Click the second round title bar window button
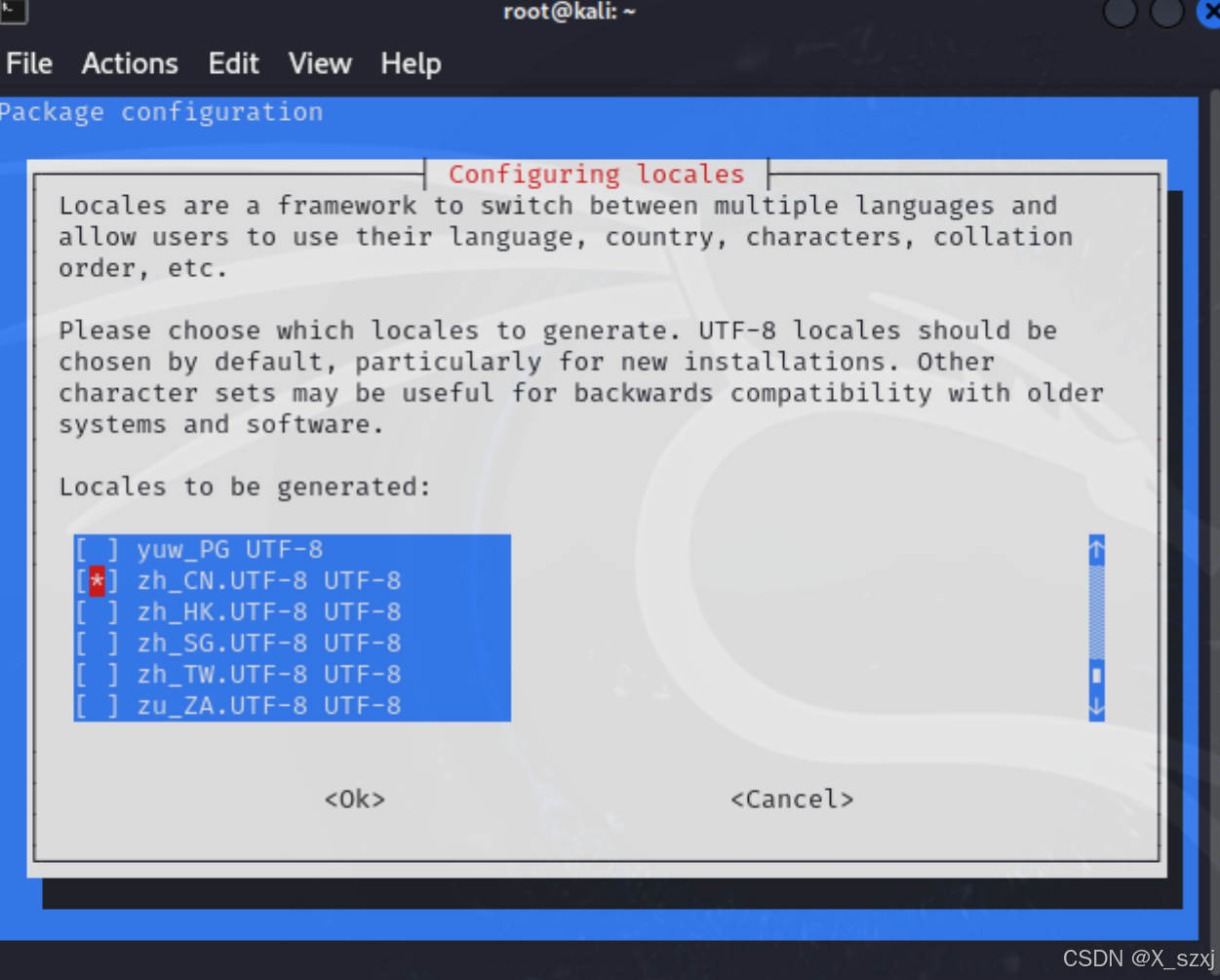The image size is (1220, 980). [1166, 12]
